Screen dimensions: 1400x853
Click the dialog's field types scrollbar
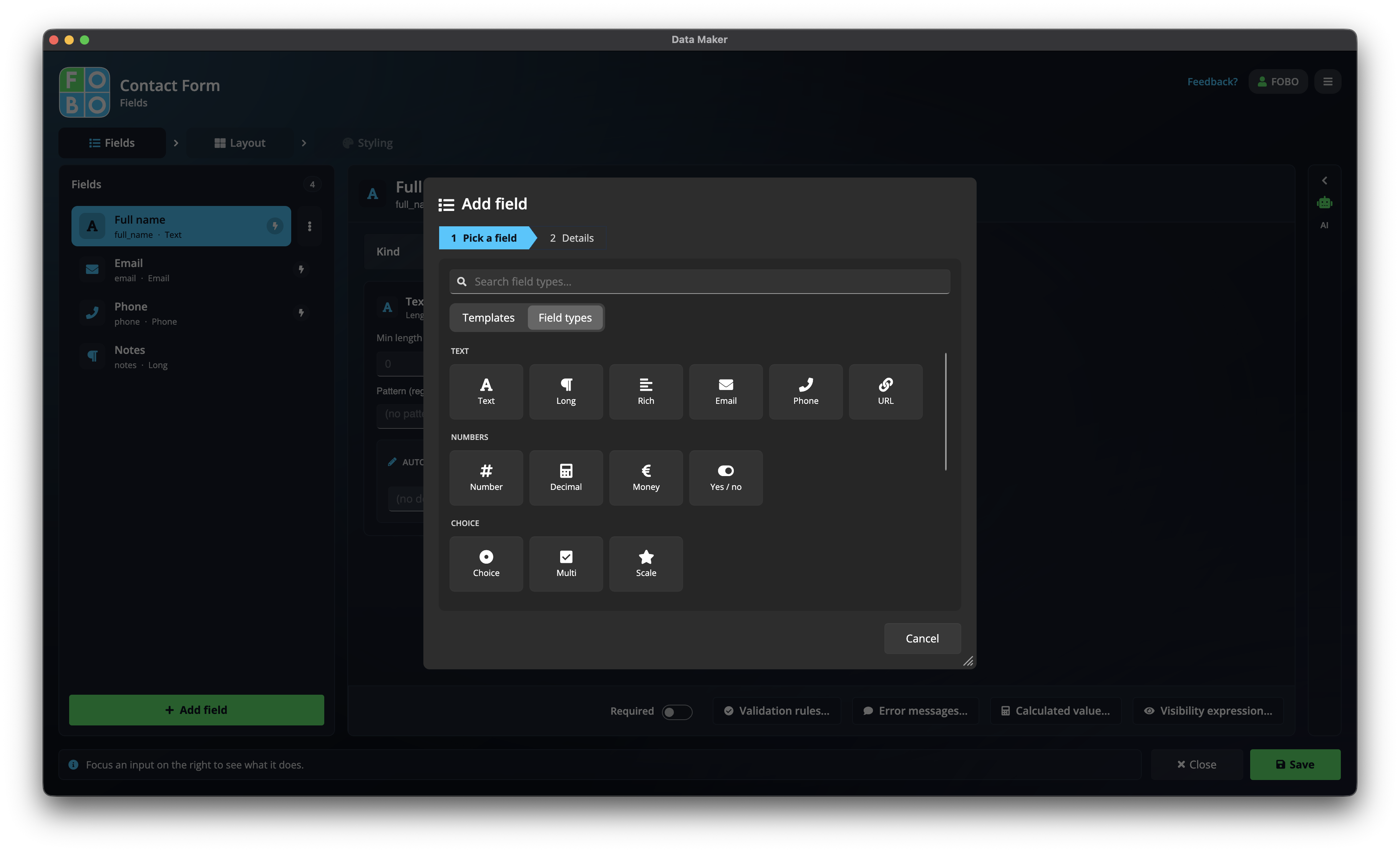[x=945, y=412]
